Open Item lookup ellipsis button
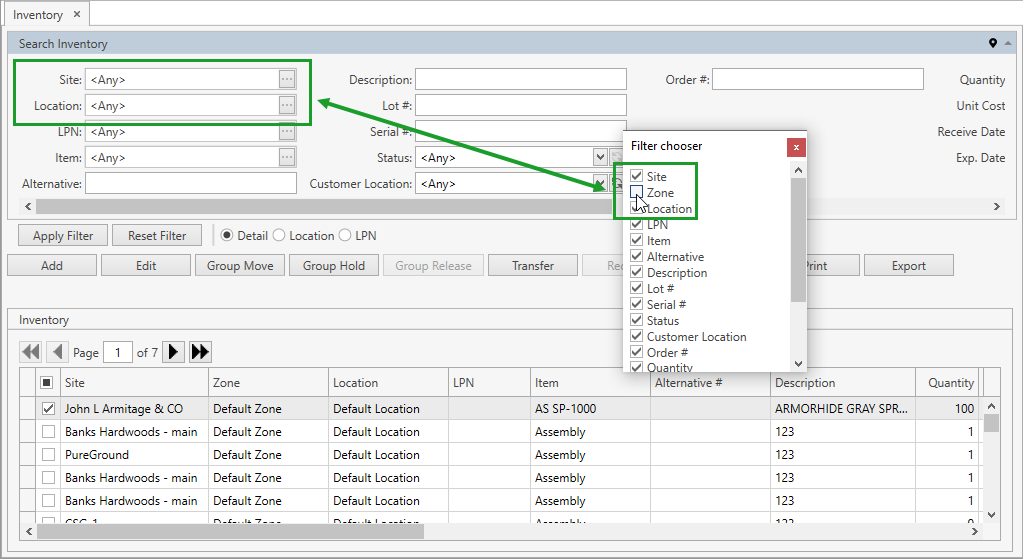 pyautogui.click(x=287, y=157)
